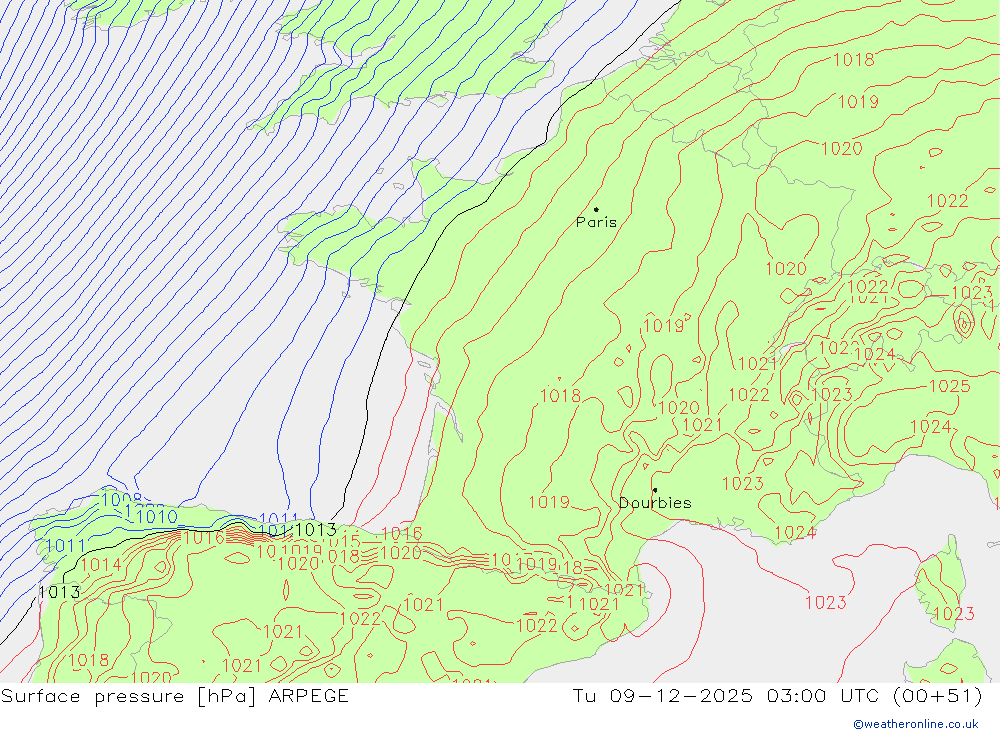The width and height of the screenshot is (1000, 733).
Task: Click the Dourbies location label
Action: tap(655, 503)
